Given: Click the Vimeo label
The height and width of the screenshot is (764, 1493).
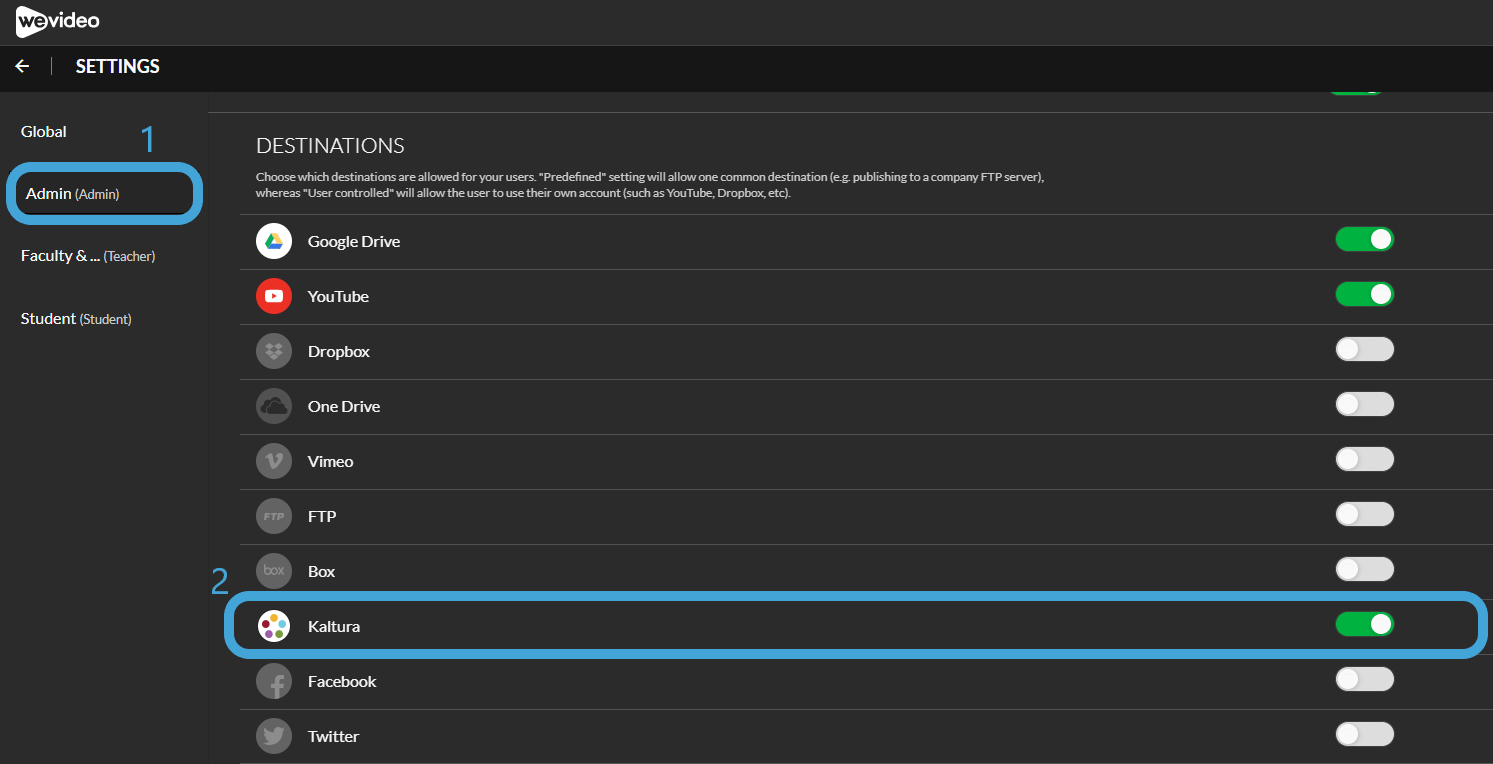Looking at the screenshot, I should [x=331, y=462].
